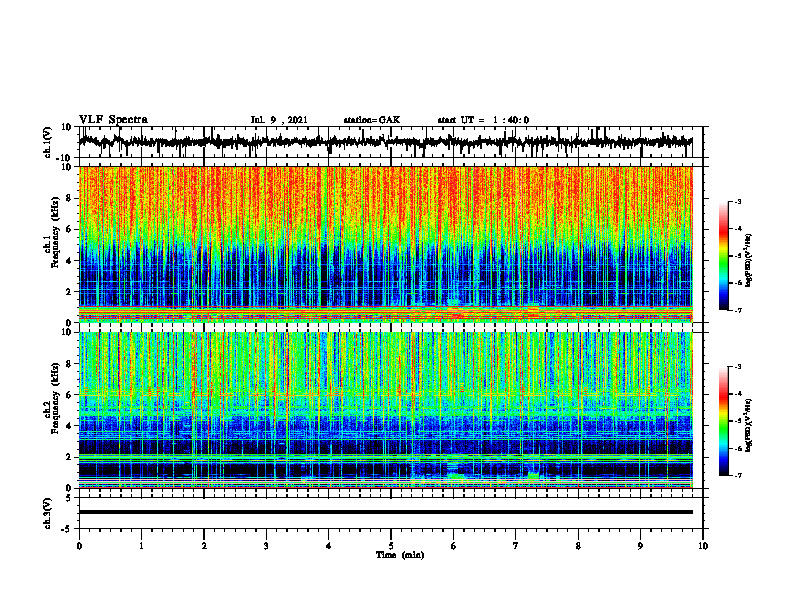Image resolution: width=792 pixels, height=612 pixels.
Task: Click time axis tick label 5
Action: [391, 546]
